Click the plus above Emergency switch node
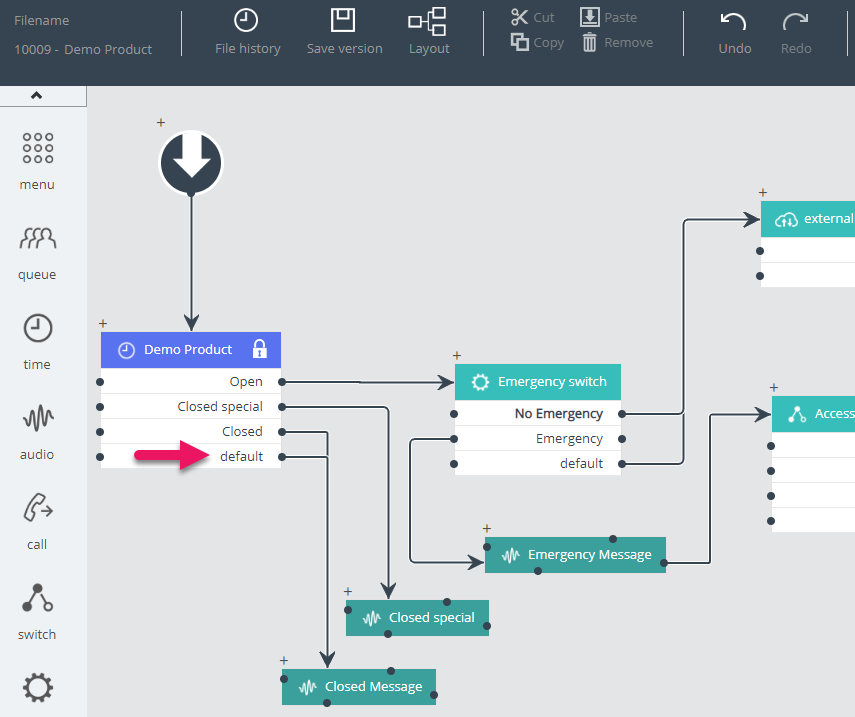This screenshot has height=717, width=855. (457, 355)
